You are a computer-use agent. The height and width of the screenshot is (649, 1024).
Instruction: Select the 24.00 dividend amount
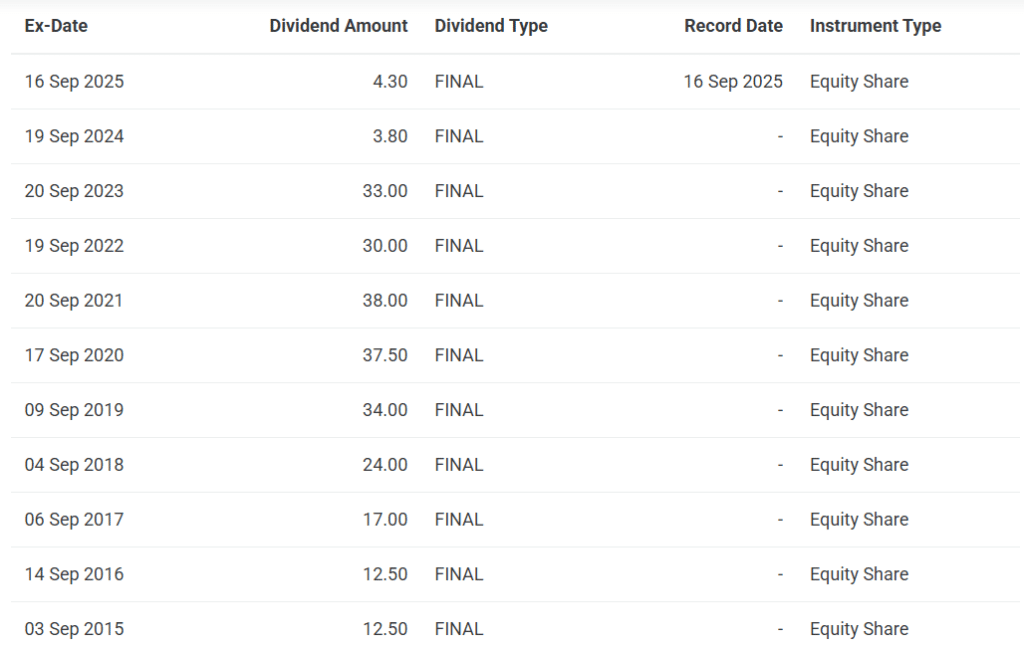coord(385,465)
